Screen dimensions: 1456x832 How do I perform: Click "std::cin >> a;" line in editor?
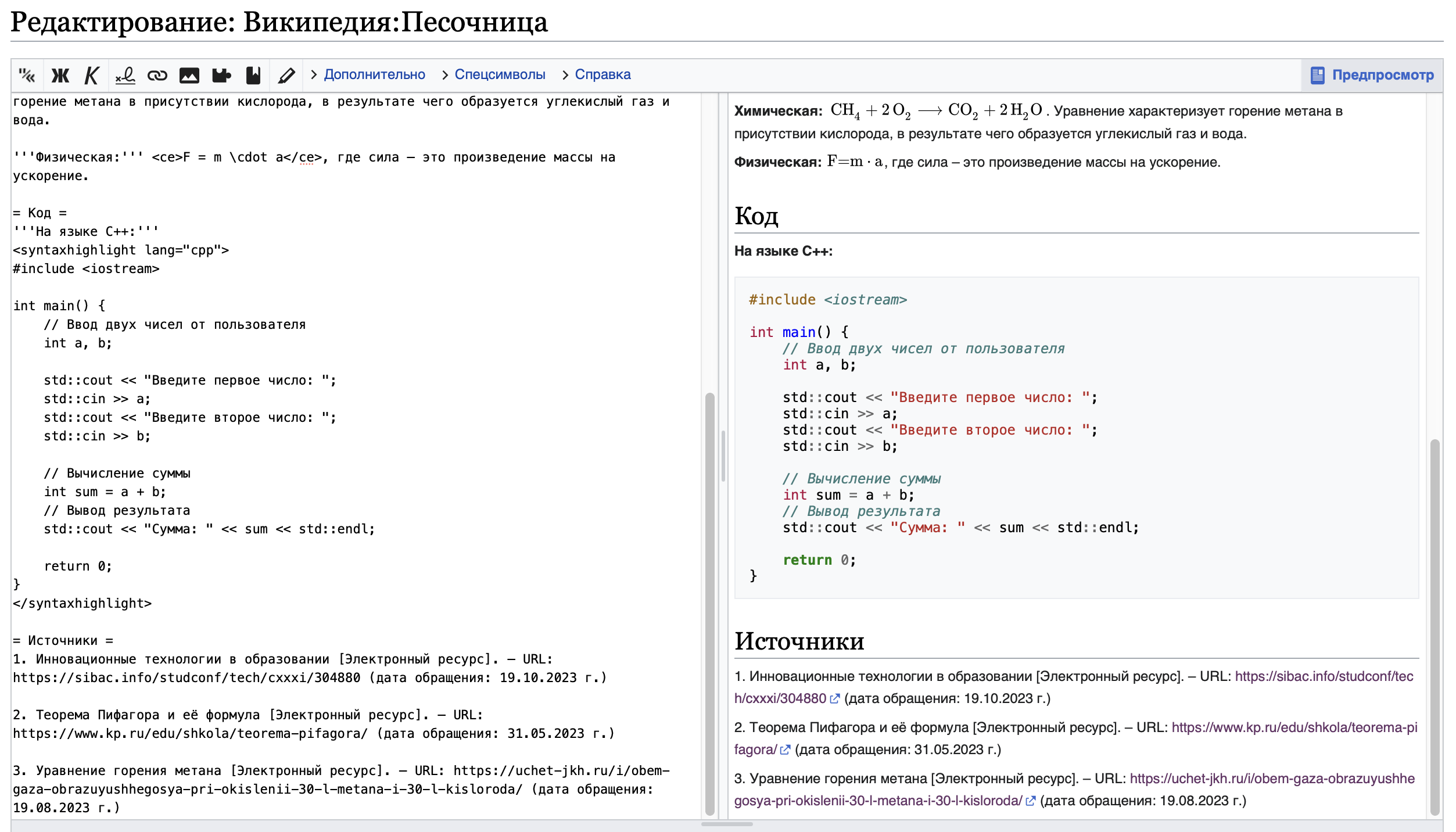pos(97,399)
